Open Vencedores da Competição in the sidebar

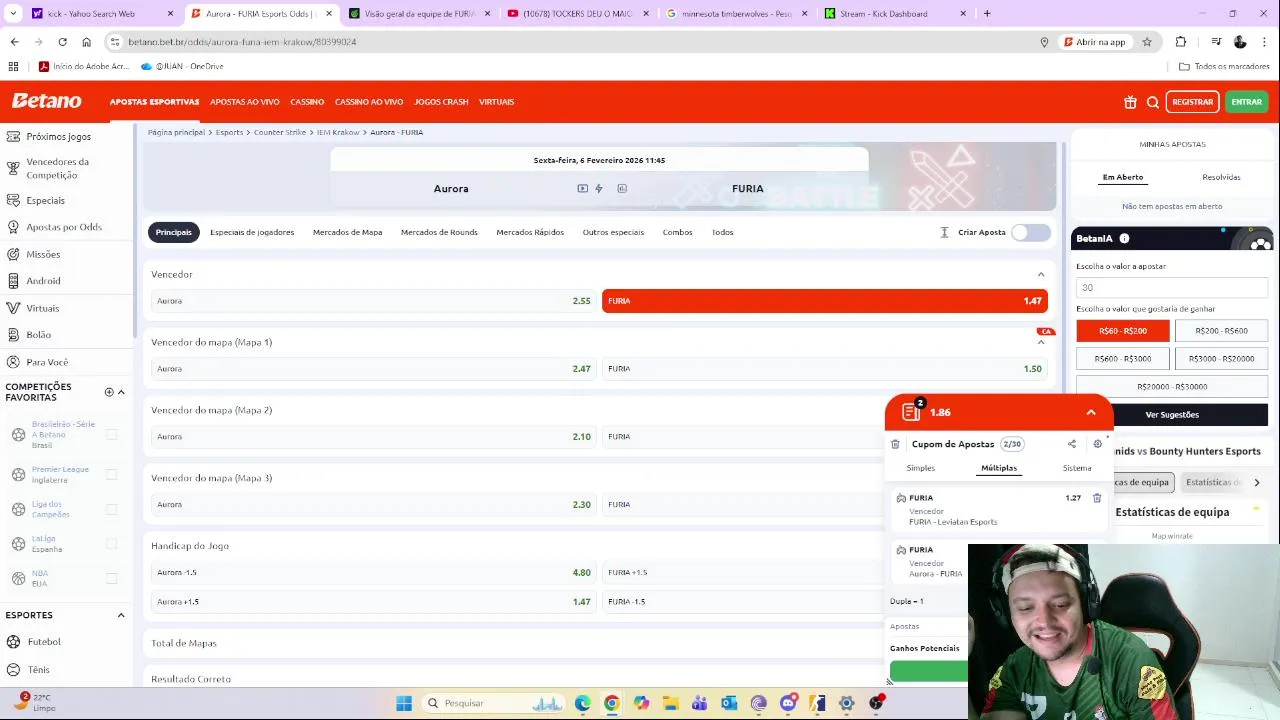tap(57, 168)
